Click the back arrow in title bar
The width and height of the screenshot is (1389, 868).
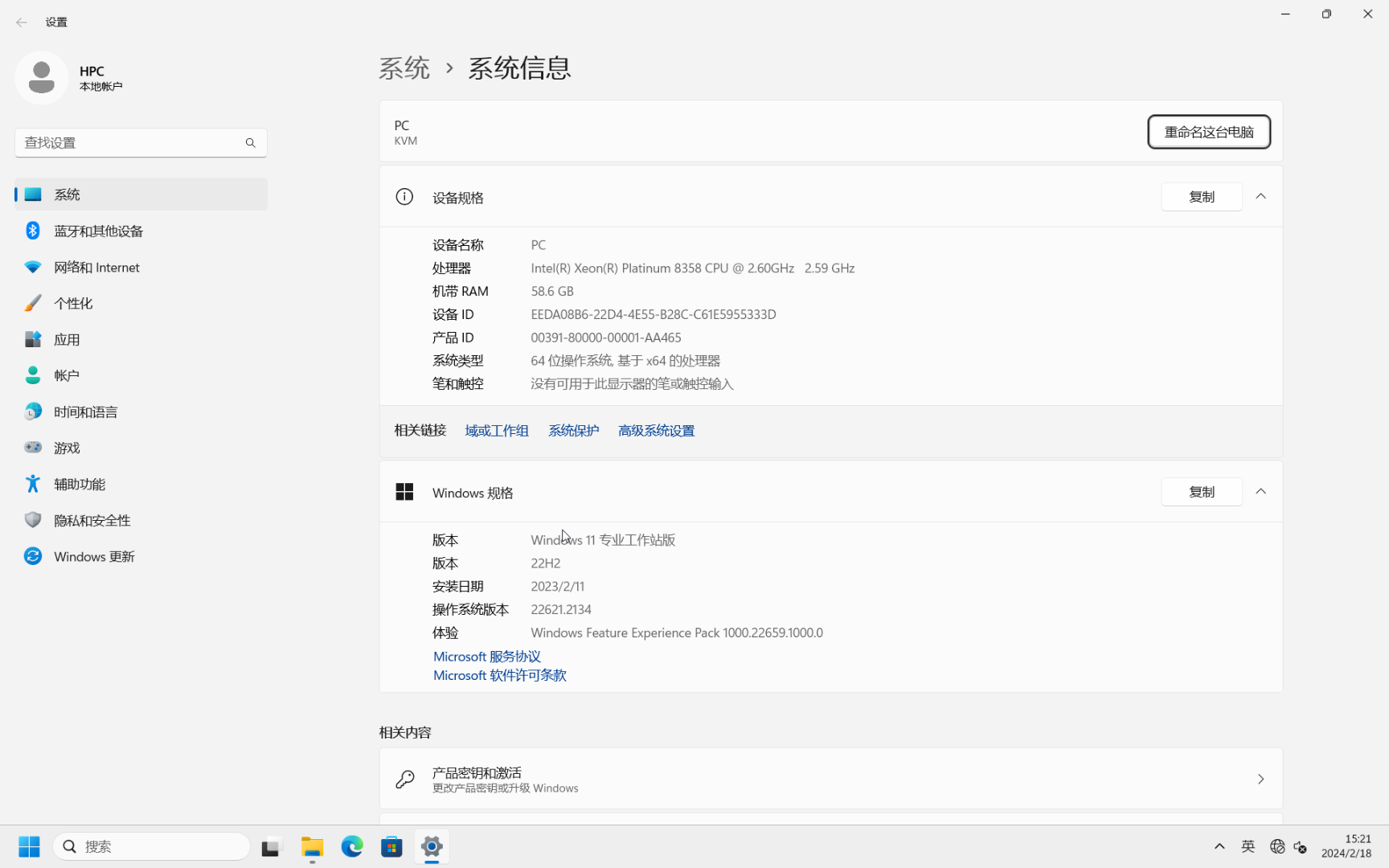[22, 23]
